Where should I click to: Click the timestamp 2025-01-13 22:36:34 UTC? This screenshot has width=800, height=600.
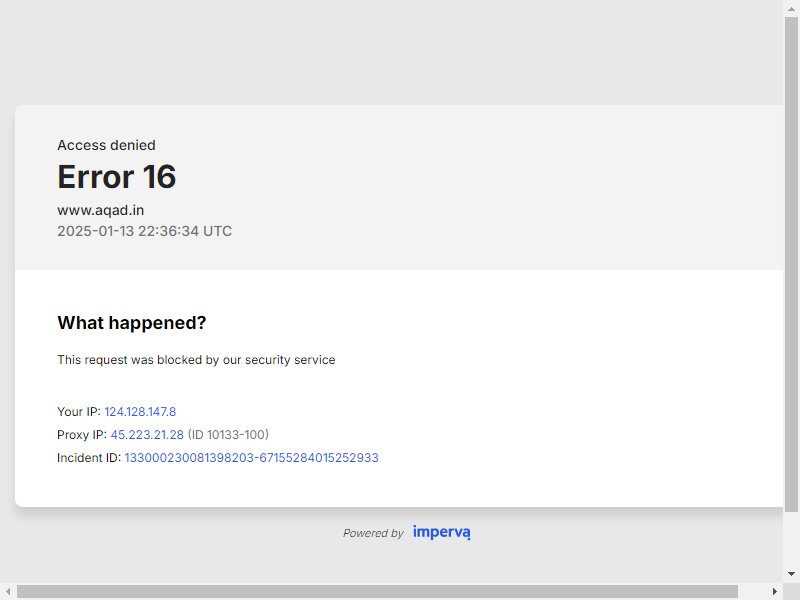pos(144,231)
